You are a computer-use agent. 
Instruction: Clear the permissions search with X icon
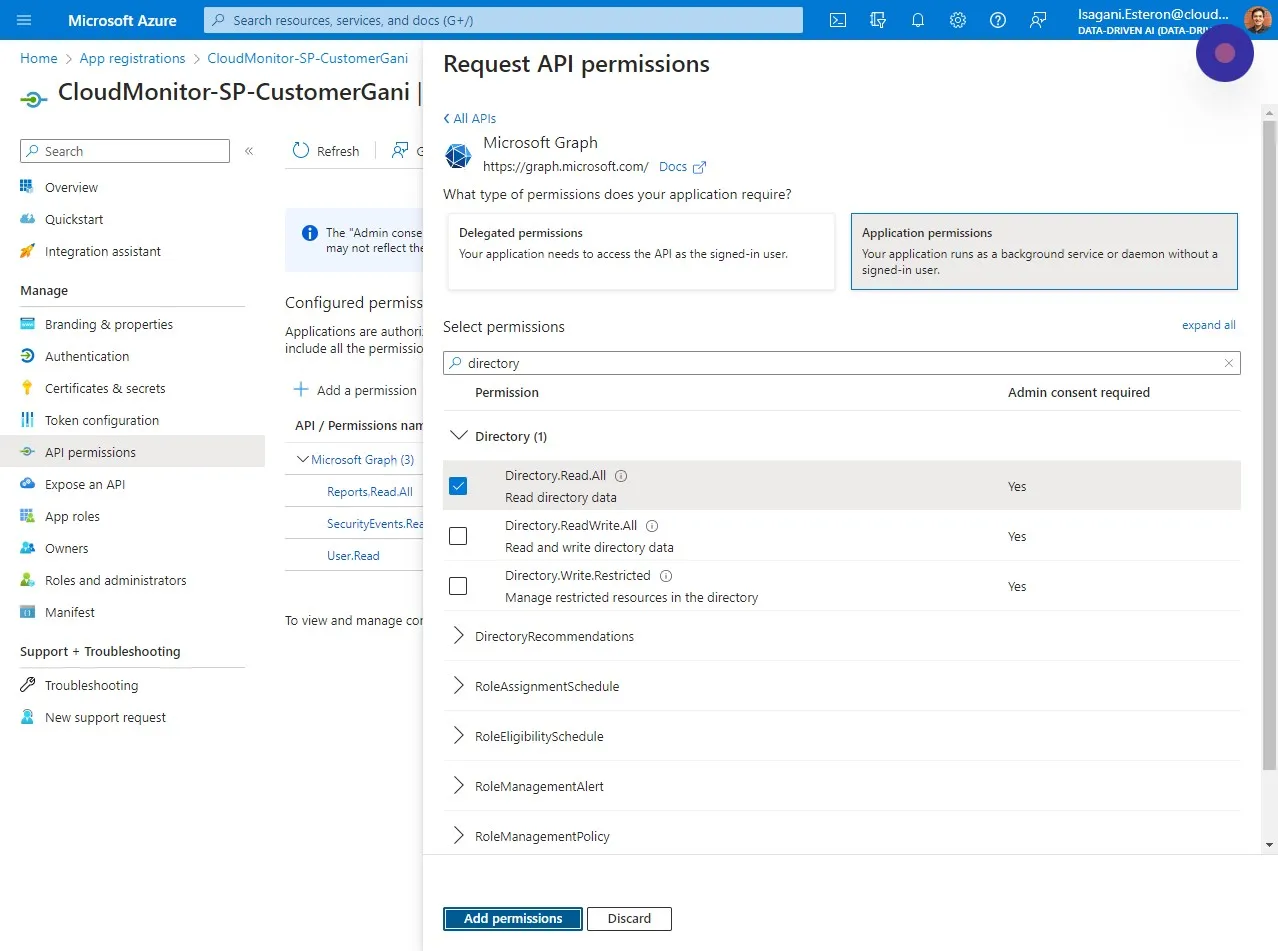[x=1229, y=363]
